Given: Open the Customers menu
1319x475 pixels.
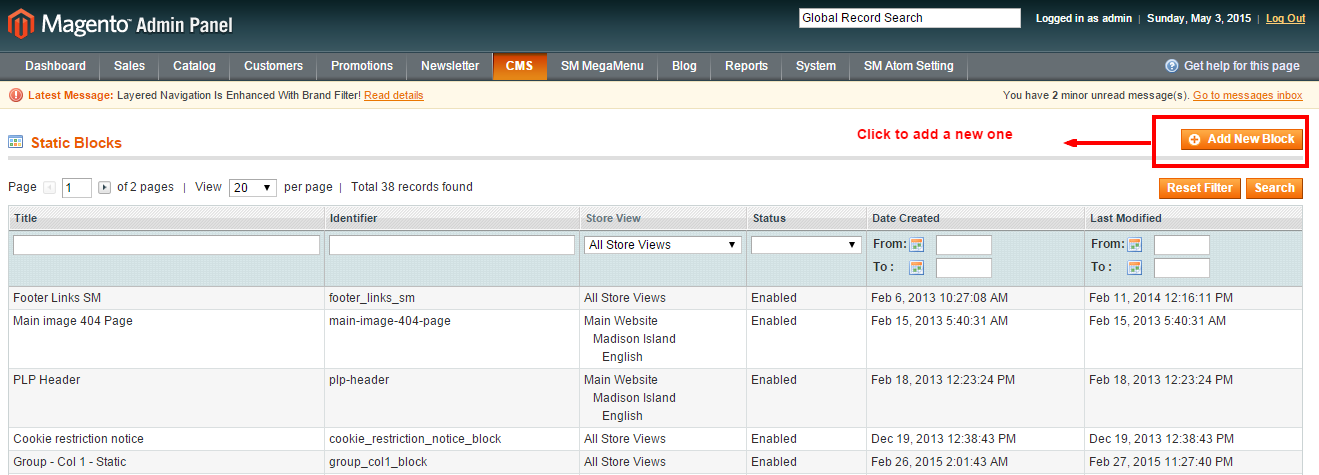Looking at the screenshot, I should click(273, 66).
